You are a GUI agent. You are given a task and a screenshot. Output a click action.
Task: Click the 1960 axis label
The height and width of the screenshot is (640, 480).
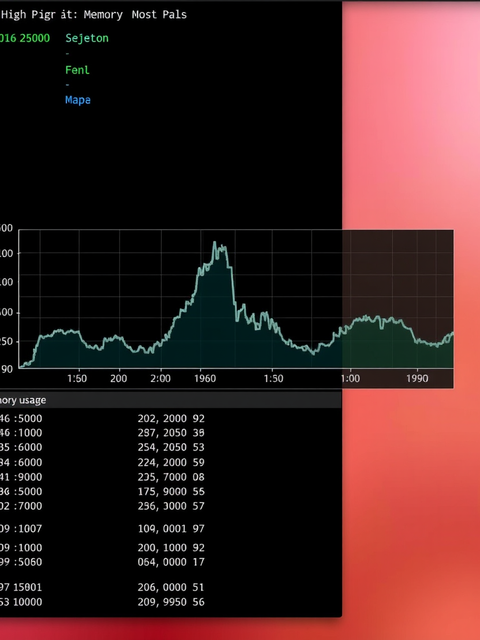tap(205, 379)
